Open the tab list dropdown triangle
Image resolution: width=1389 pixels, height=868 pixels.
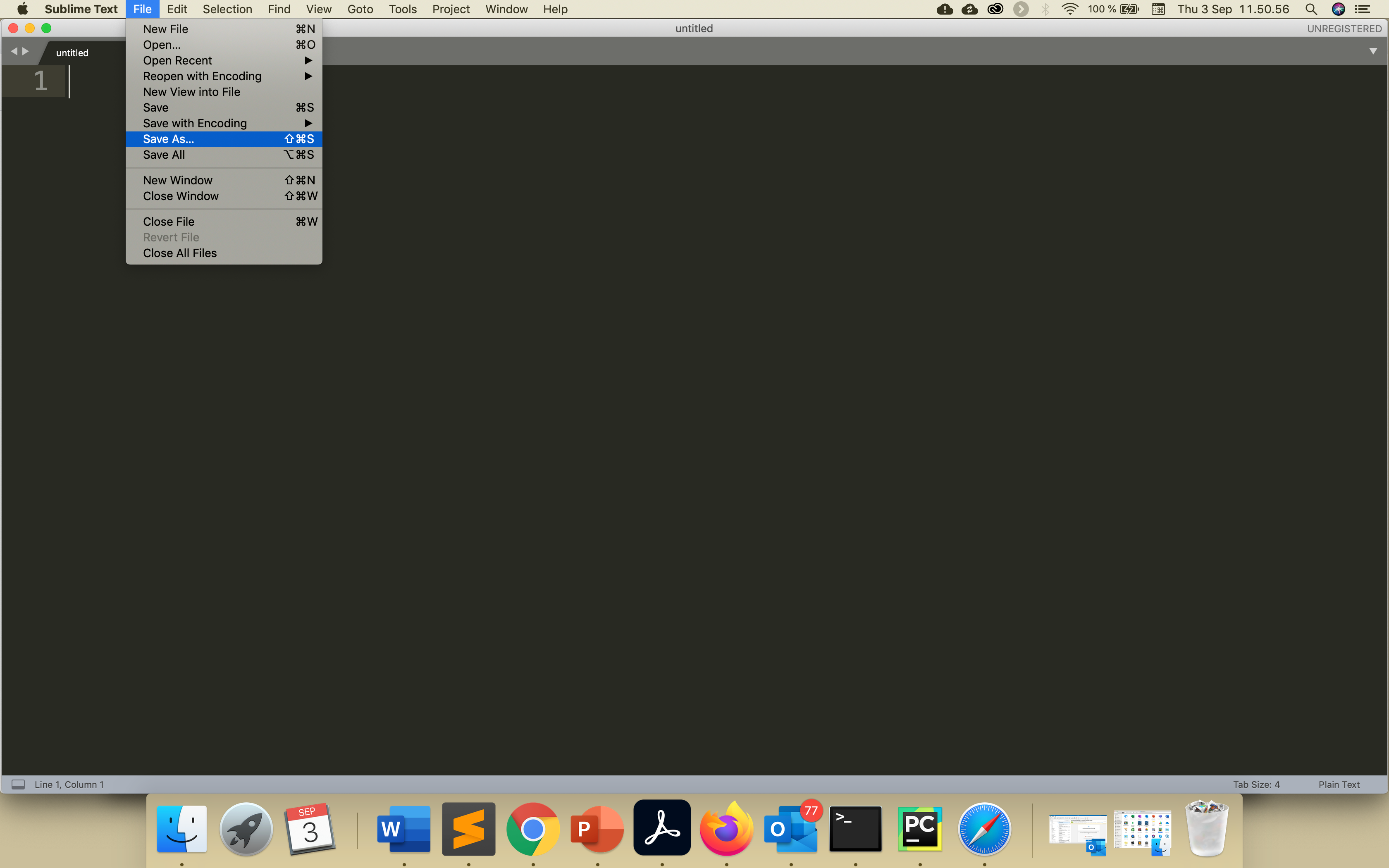point(1373,52)
